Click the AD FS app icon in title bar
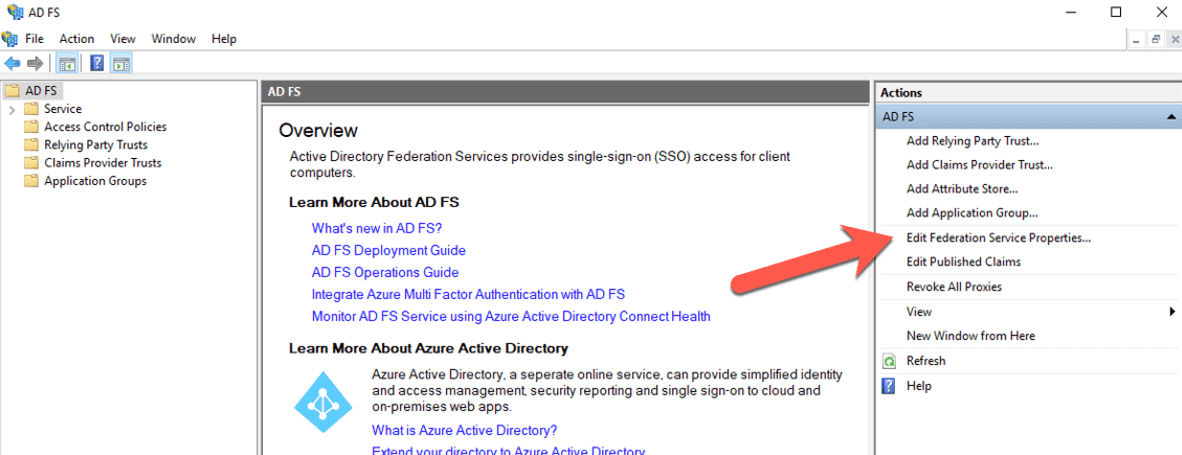Screen dimensions: 1182x455 point(14,12)
